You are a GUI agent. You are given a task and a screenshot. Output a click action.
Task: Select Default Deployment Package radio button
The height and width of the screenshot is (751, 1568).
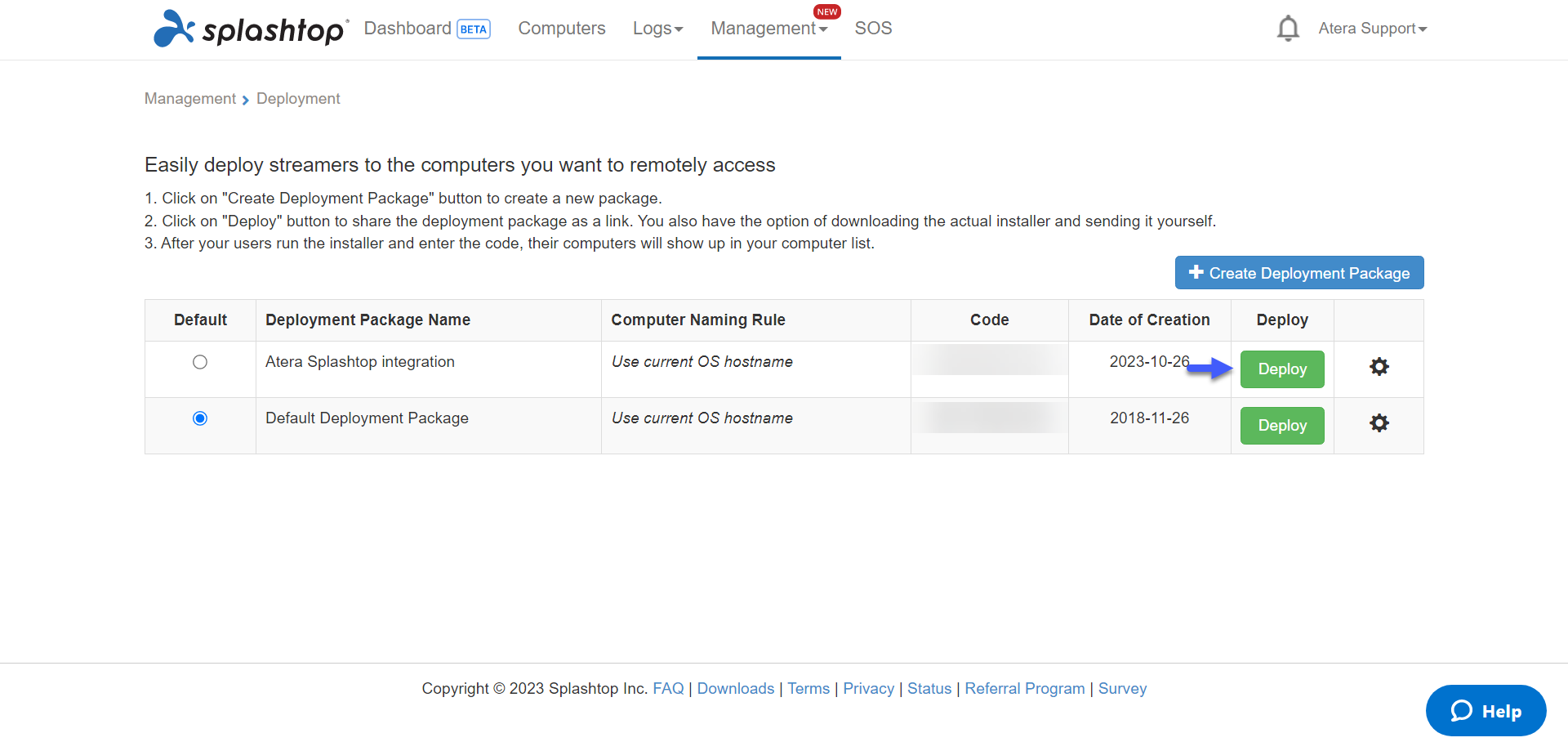pyautogui.click(x=200, y=418)
